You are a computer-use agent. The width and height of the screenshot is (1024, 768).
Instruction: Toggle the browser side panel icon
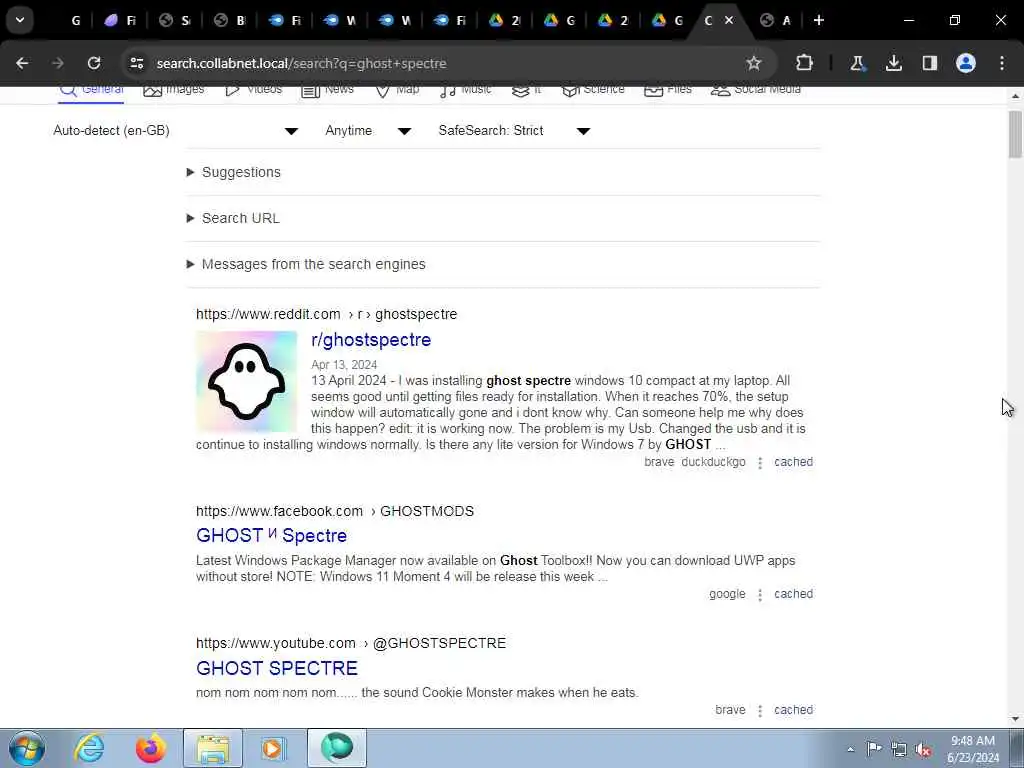pyautogui.click(x=929, y=63)
